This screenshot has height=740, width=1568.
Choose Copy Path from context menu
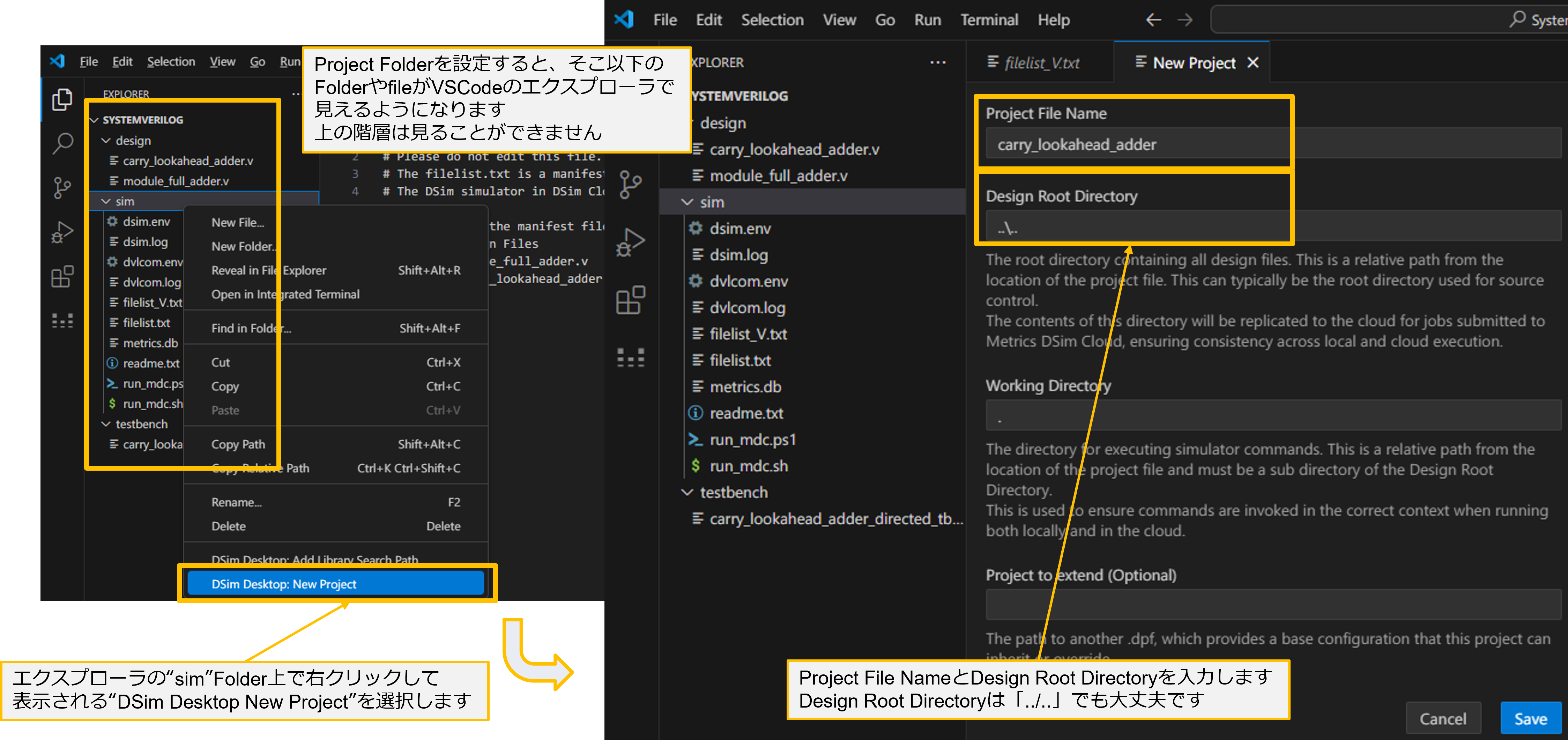[x=336, y=444]
